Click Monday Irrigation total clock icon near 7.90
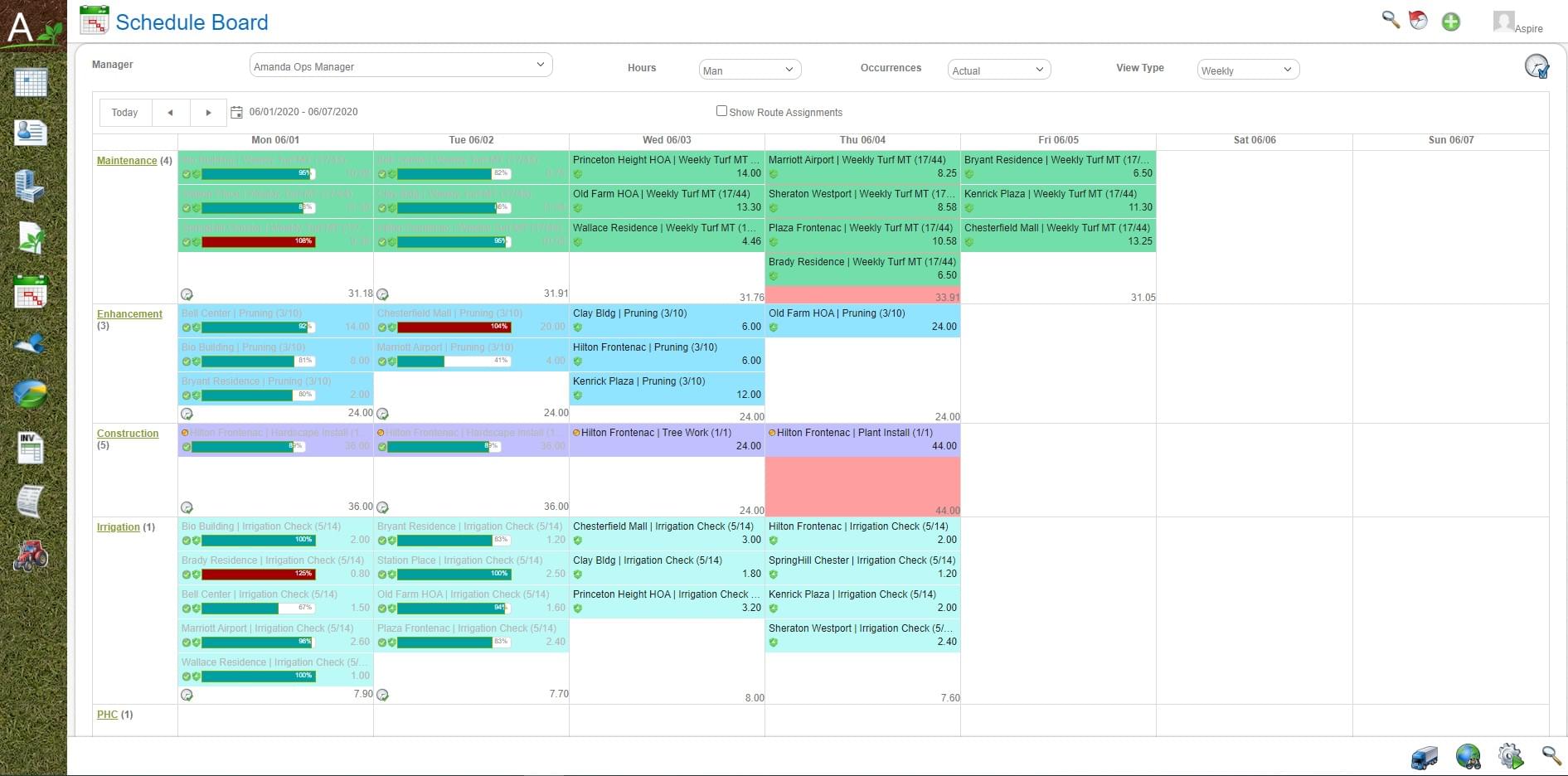This screenshot has width=1568, height=776. pos(187,695)
